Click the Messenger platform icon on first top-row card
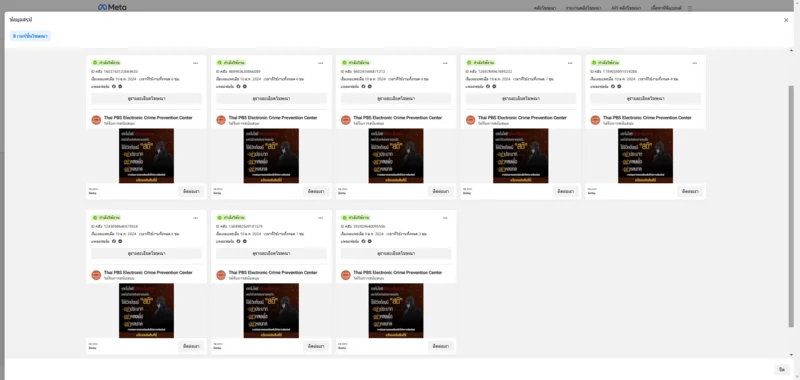The image size is (800, 380). coord(120,86)
